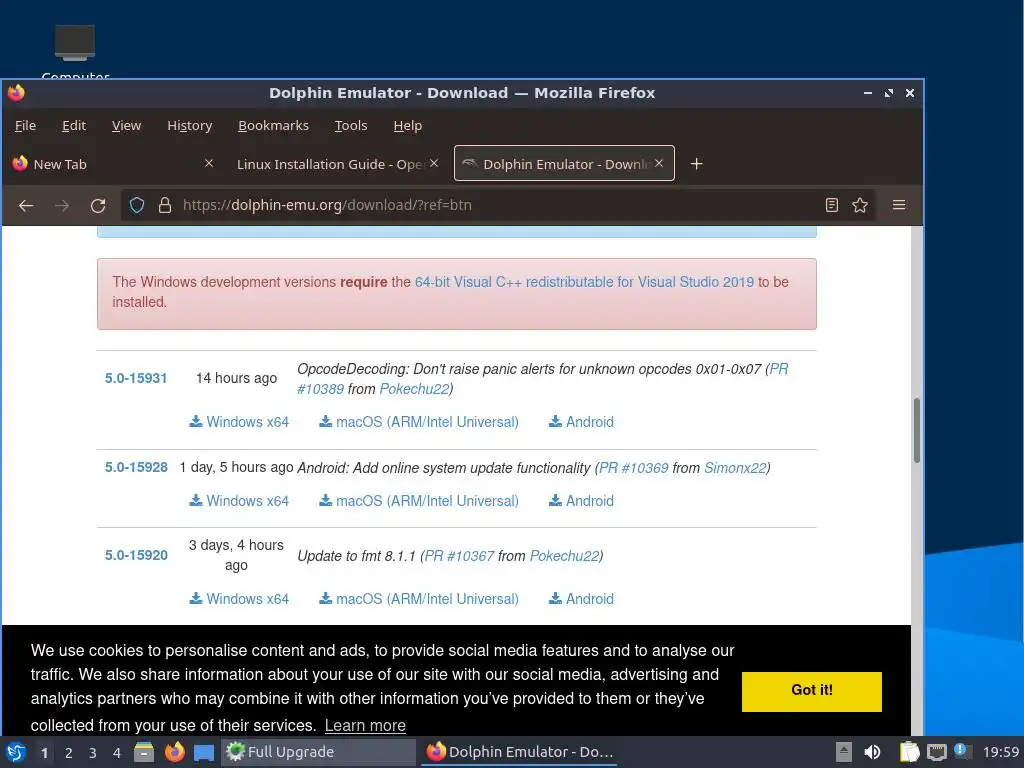Close the Dolphin Emulator tab
Image resolution: width=1024 pixels, height=768 pixels.
(x=659, y=163)
